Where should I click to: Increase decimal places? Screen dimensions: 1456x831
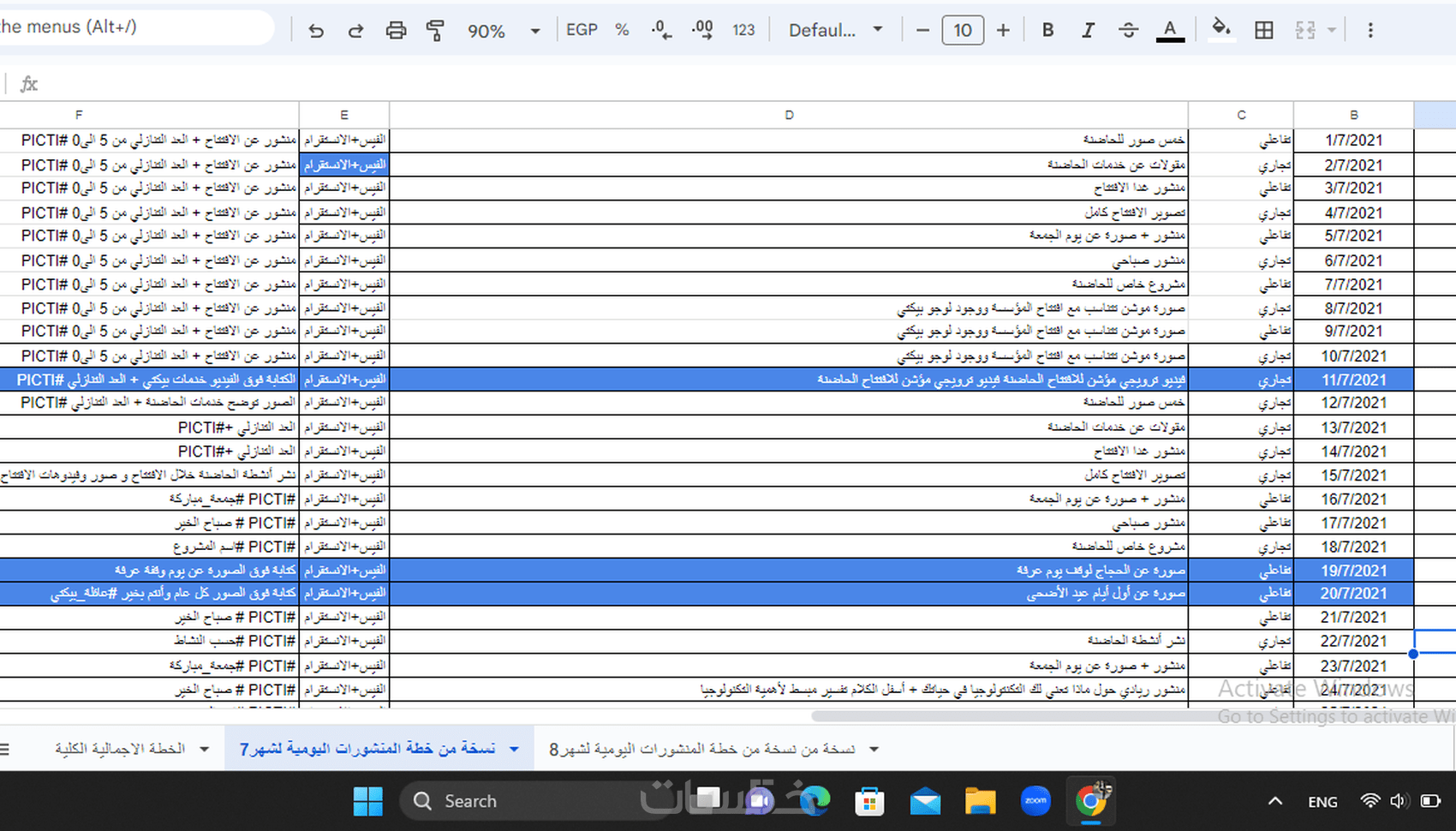702,31
